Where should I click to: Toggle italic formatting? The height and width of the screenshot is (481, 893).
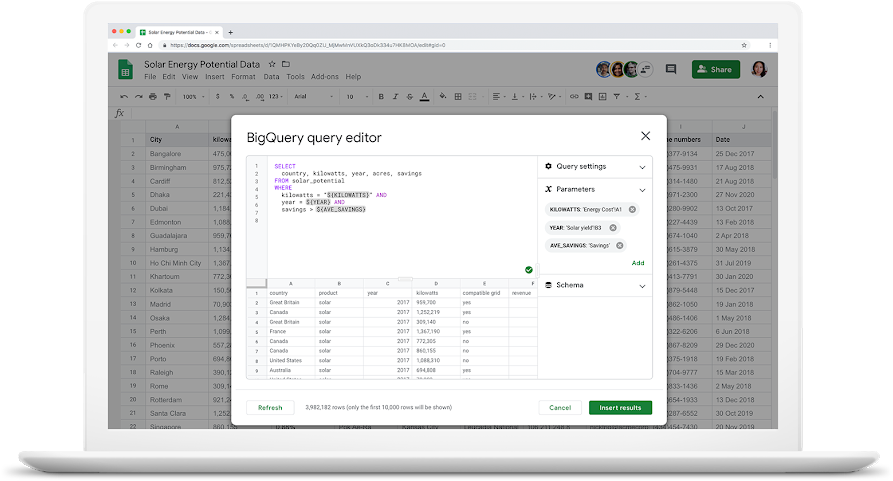pos(395,97)
